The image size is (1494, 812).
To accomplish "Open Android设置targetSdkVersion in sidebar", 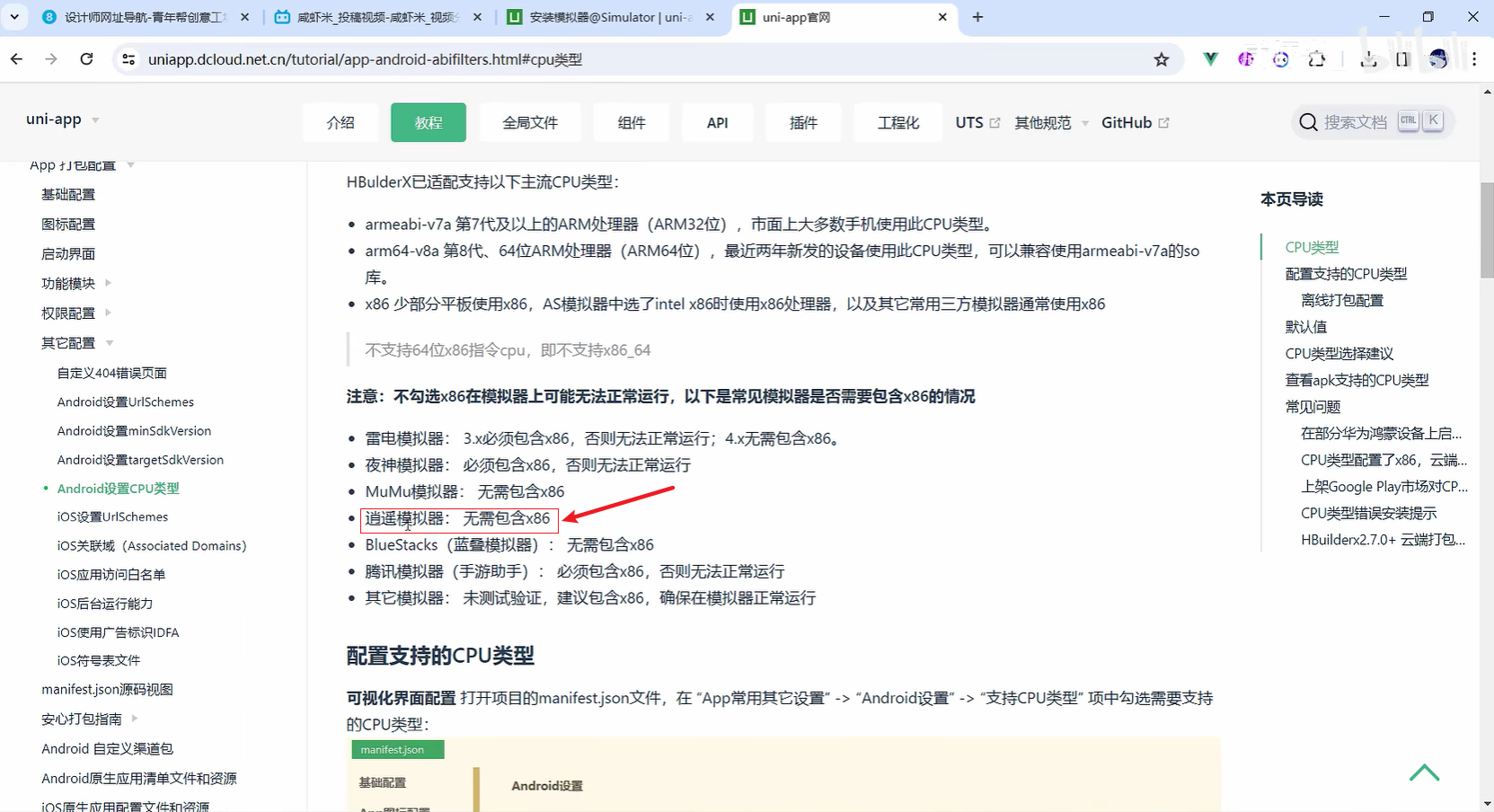I will (141, 459).
